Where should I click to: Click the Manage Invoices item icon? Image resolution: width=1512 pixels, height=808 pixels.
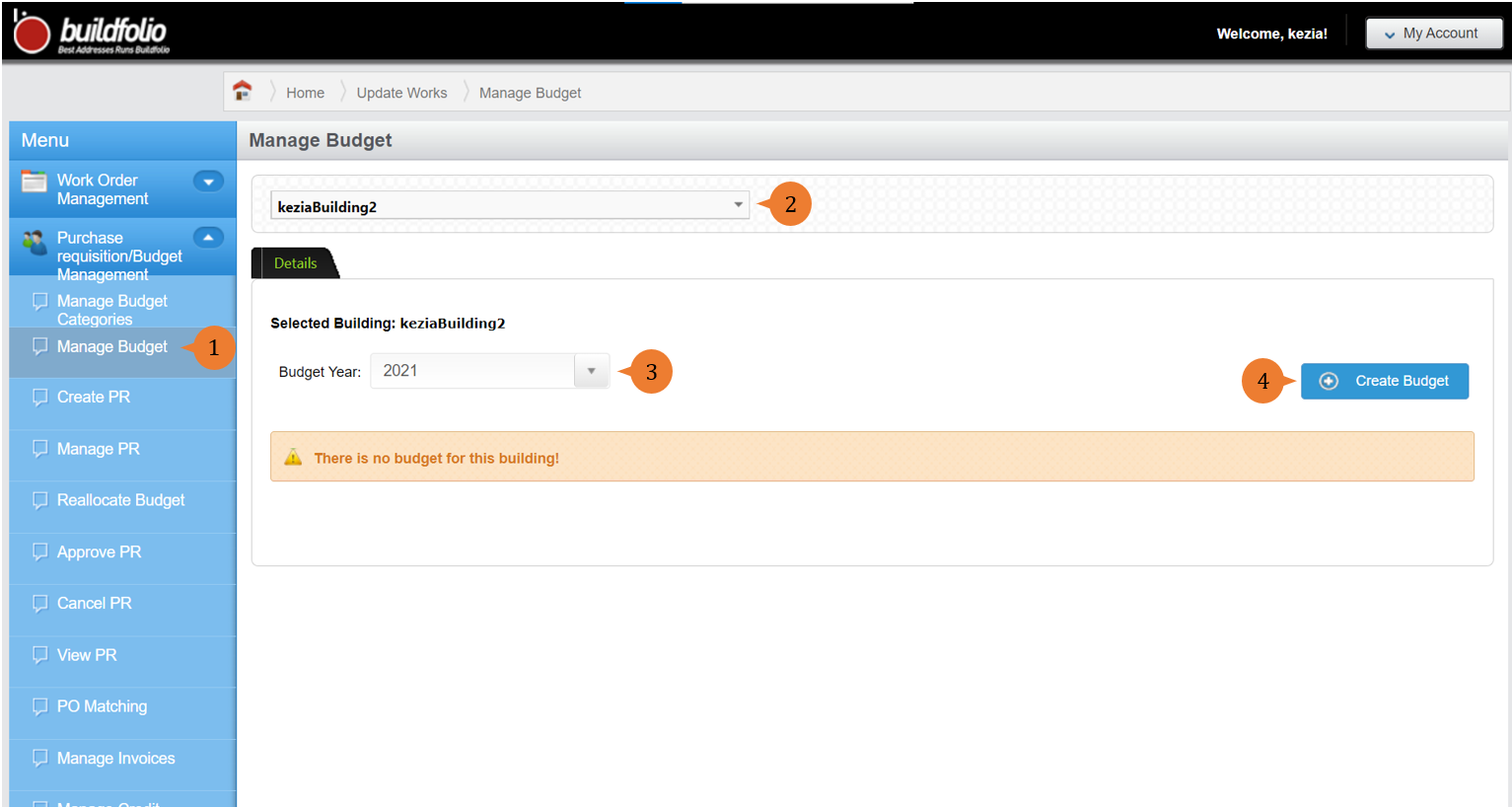pos(40,758)
